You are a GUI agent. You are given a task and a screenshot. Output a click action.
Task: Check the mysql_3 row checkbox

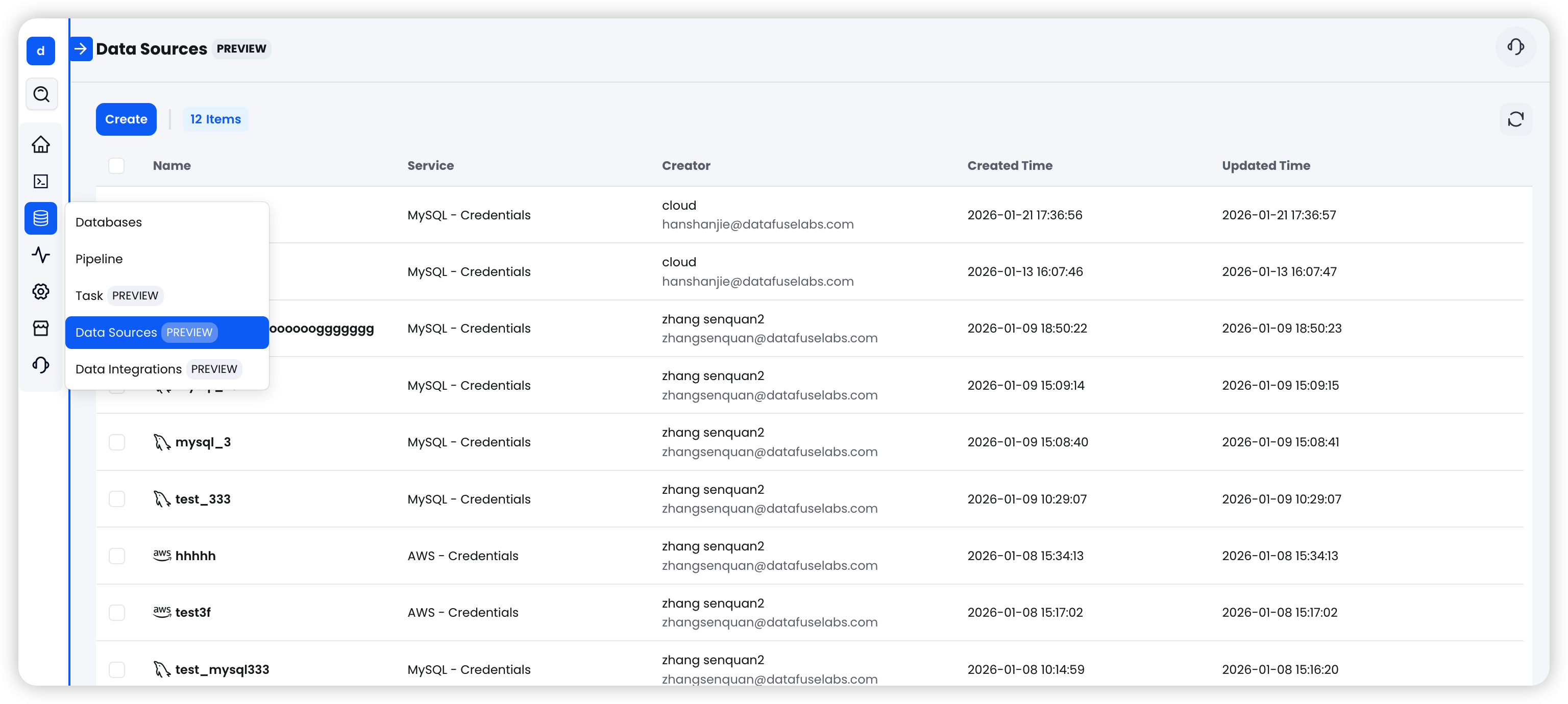point(117,442)
